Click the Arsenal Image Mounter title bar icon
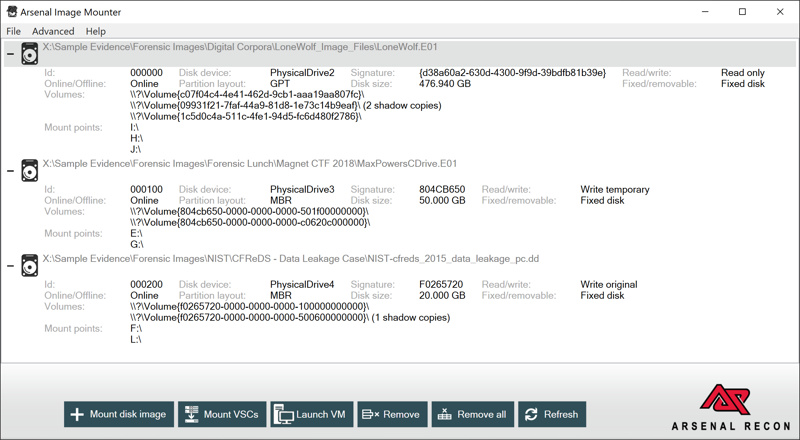This screenshot has width=800, height=440. coord(11,12)
